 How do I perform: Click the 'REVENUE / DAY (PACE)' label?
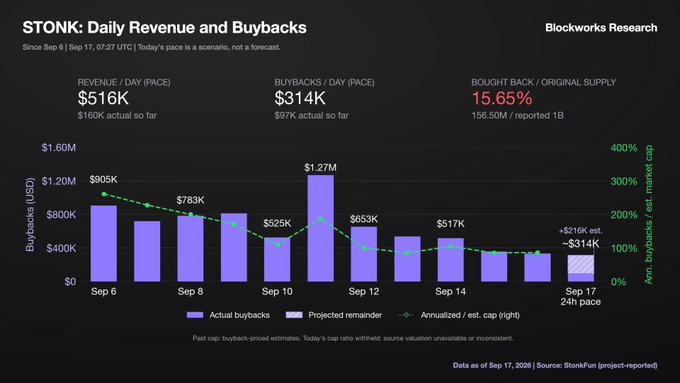(124, 82)
